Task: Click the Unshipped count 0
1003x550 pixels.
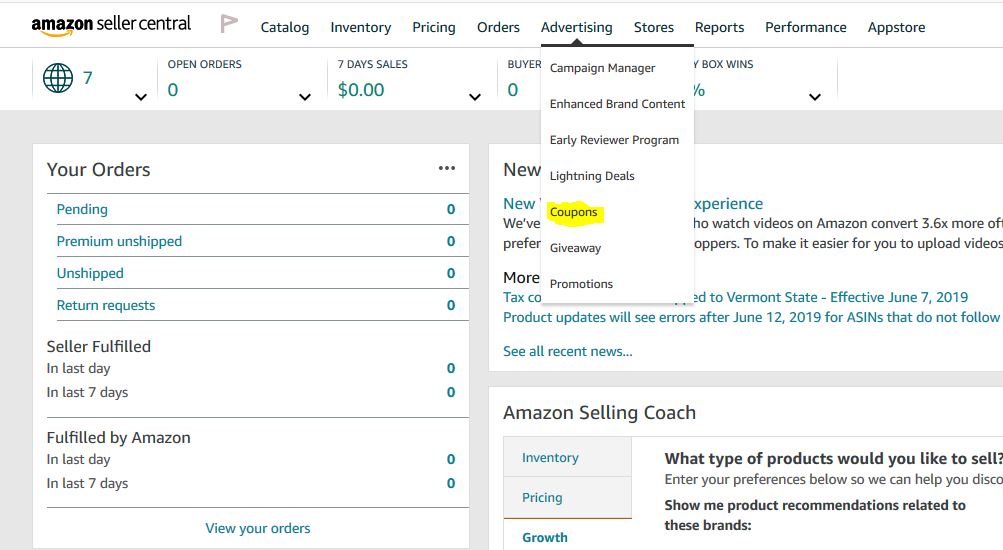Action: 451,273
